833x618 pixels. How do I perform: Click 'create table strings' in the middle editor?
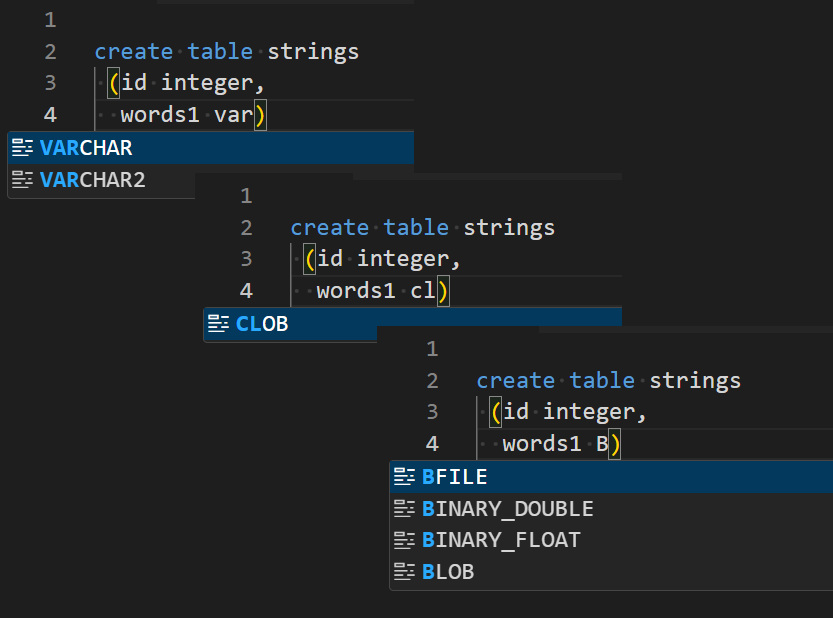tap(422, 228)
